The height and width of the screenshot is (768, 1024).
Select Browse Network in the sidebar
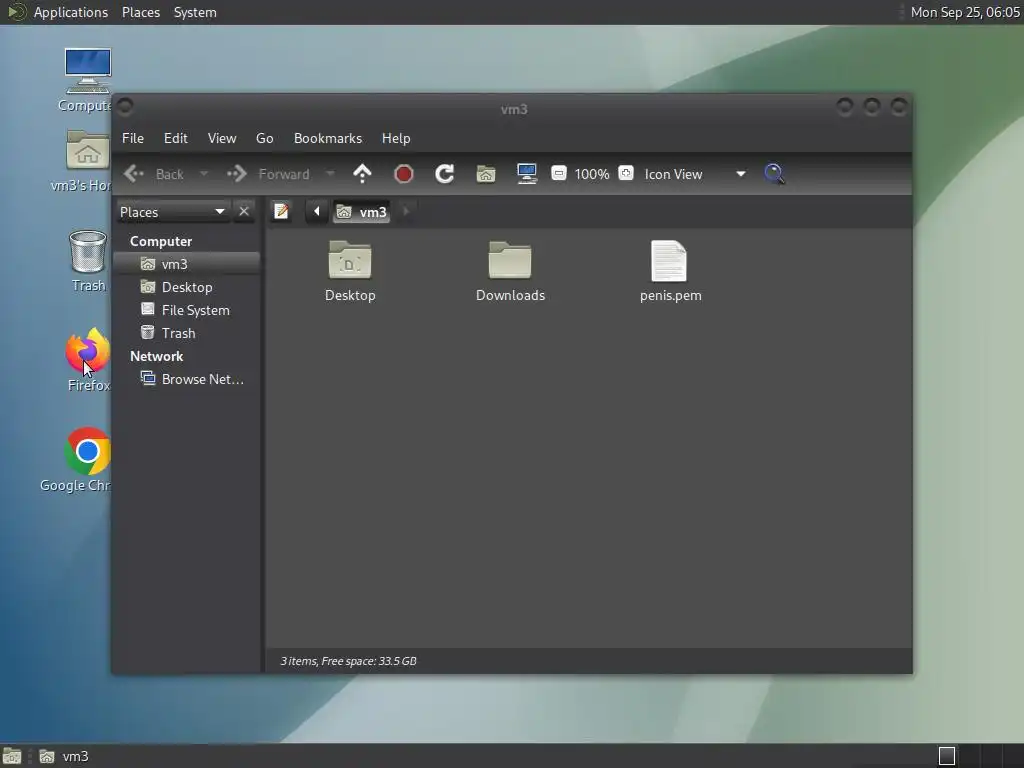click(x=187, y=379)
